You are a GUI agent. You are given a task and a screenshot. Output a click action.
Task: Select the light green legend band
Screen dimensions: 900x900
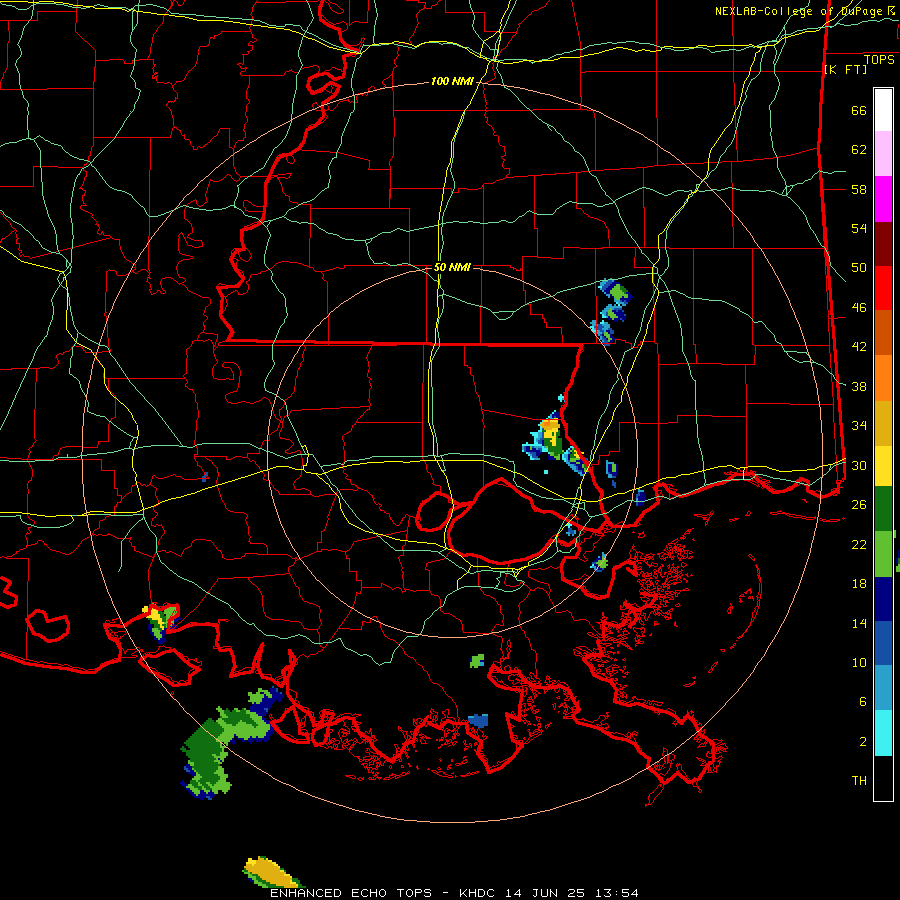pos(883,553)
